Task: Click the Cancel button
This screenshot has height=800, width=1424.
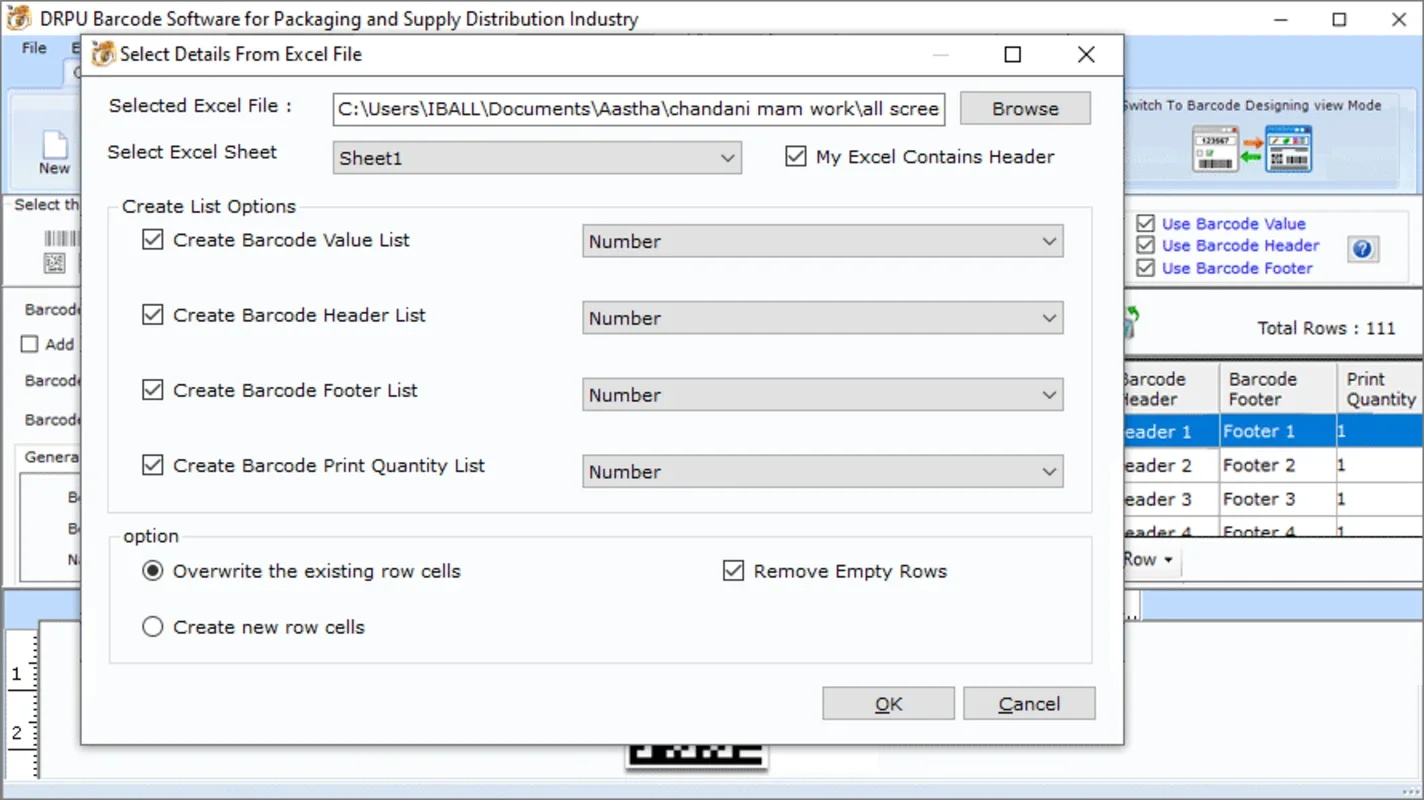Action: (1029, 704)
